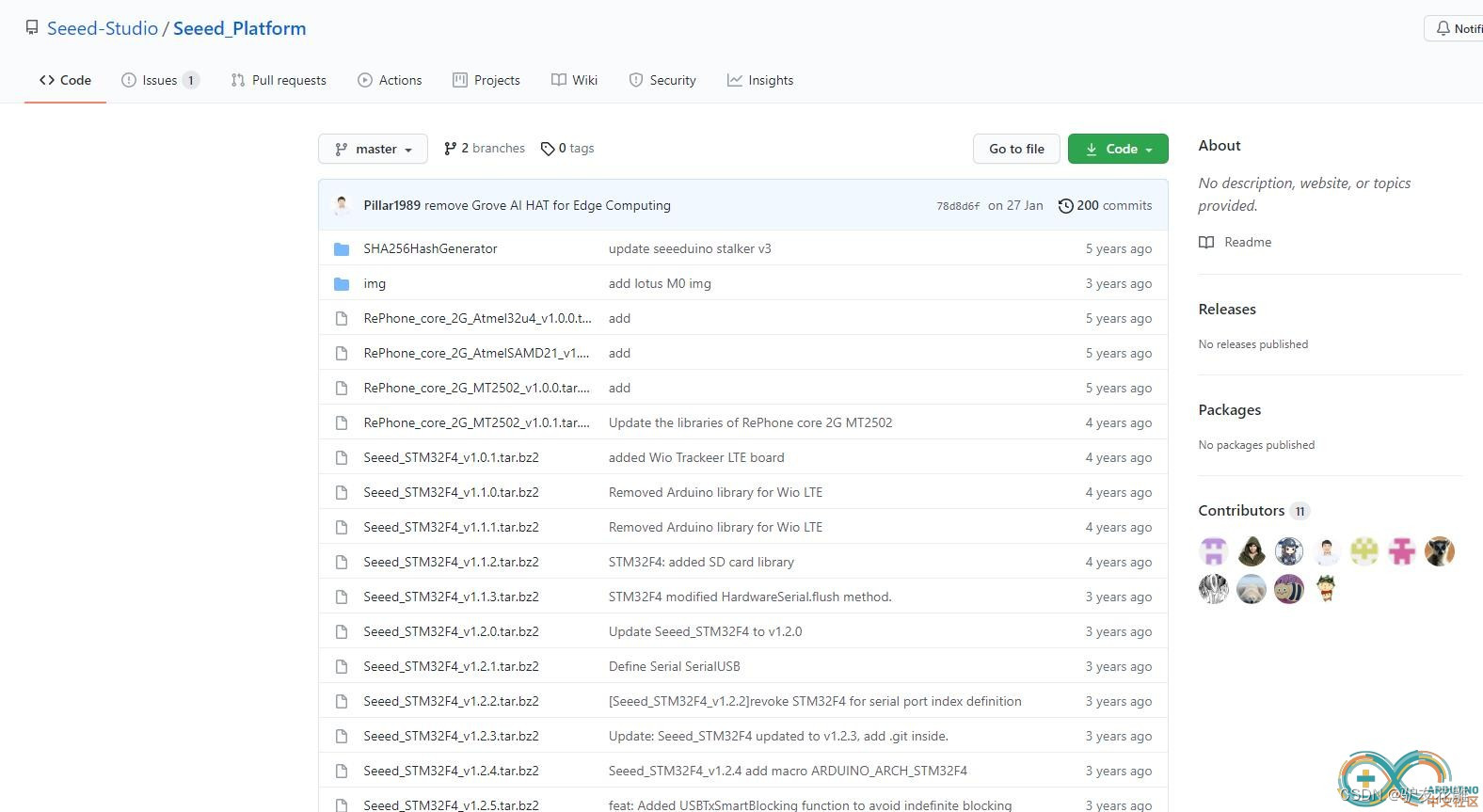View the Insights tab
Viewport: 1483px width, 812px height.
(760, 80)
